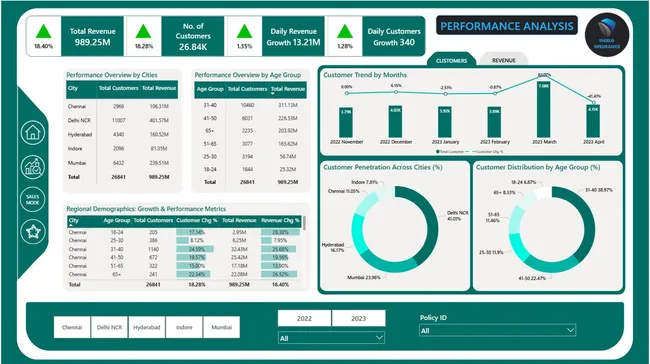
Task: Open the star badge icon in sidebar
Action: click(x=32, y=231)
